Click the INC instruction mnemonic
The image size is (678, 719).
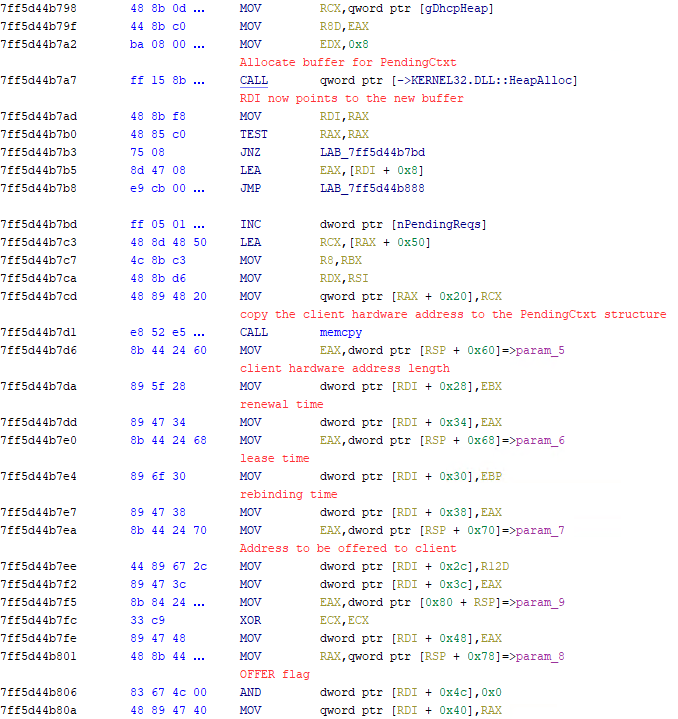(x=251, y=224)
